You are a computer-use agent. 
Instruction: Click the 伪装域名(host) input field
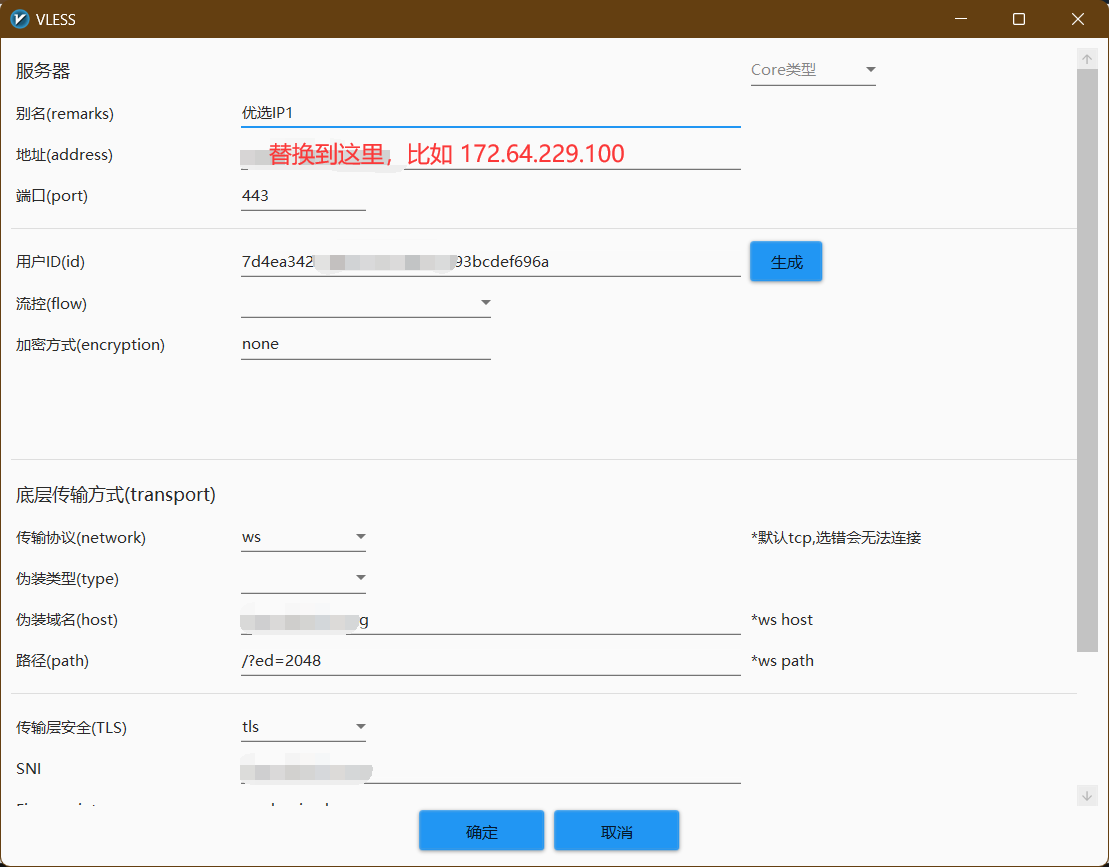pos(491,620)
